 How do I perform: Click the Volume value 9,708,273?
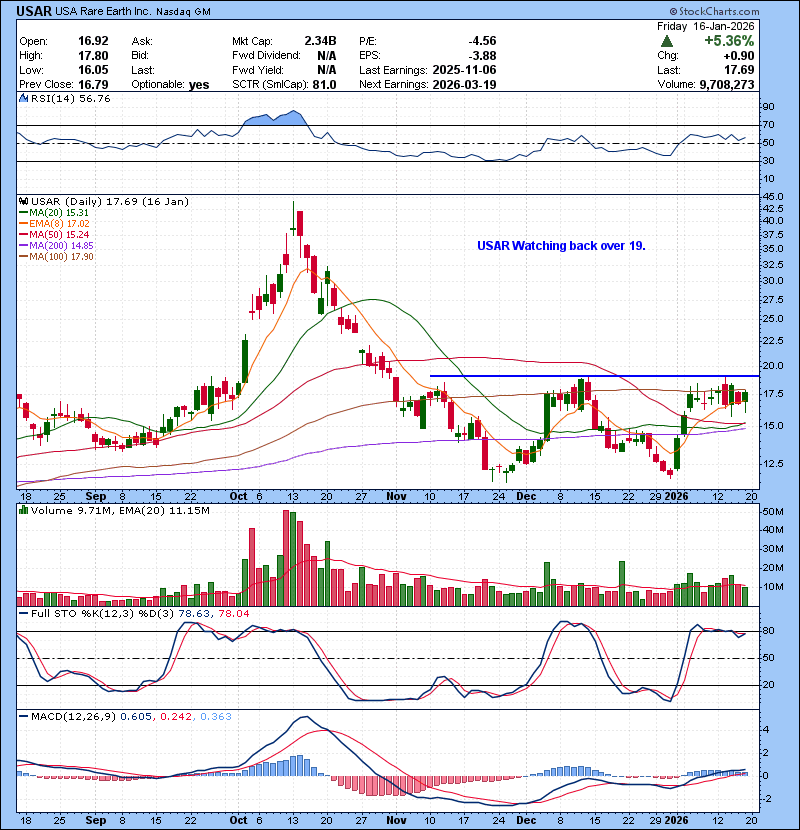(727, 85)
